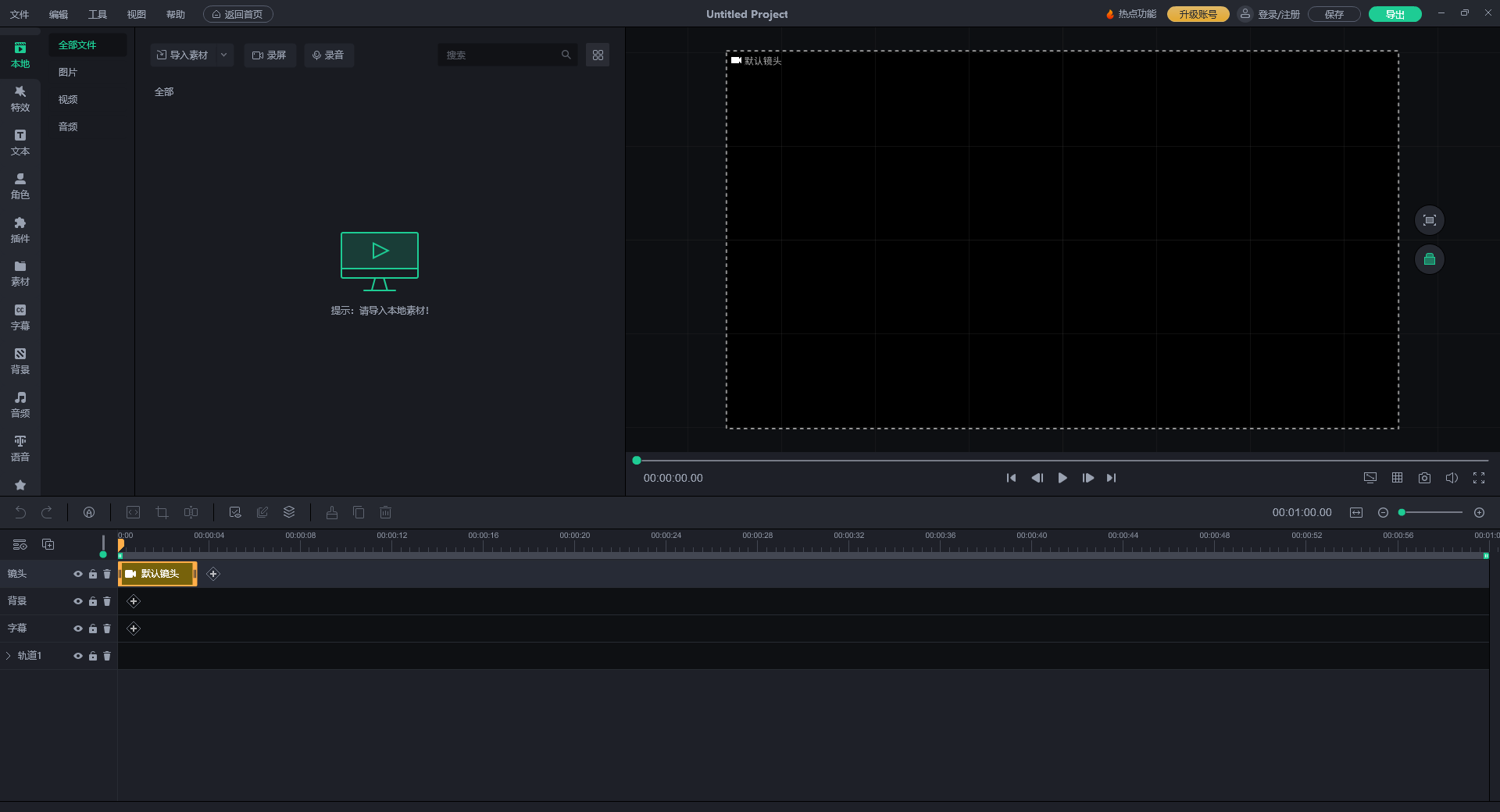Open the 文本 text sidebar panel
Viewport: 1500px width, 812px height.
(x=20, y=142)
